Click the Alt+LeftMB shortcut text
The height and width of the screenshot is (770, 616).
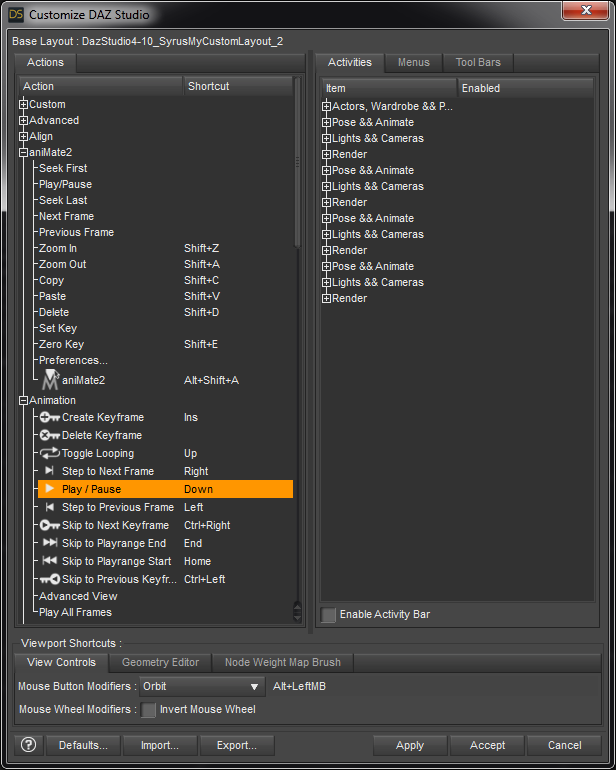(299, 687)
